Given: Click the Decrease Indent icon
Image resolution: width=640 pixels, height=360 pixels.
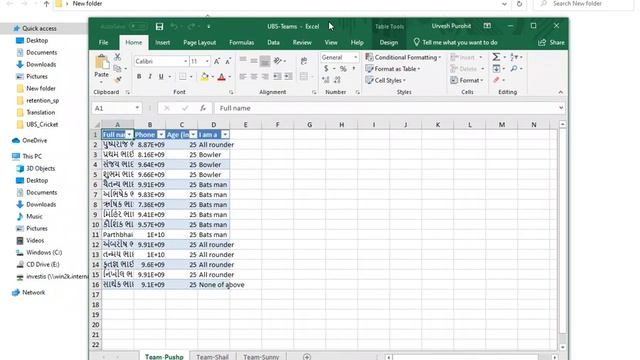Looking at the screenshot, I should coord(277,77).
